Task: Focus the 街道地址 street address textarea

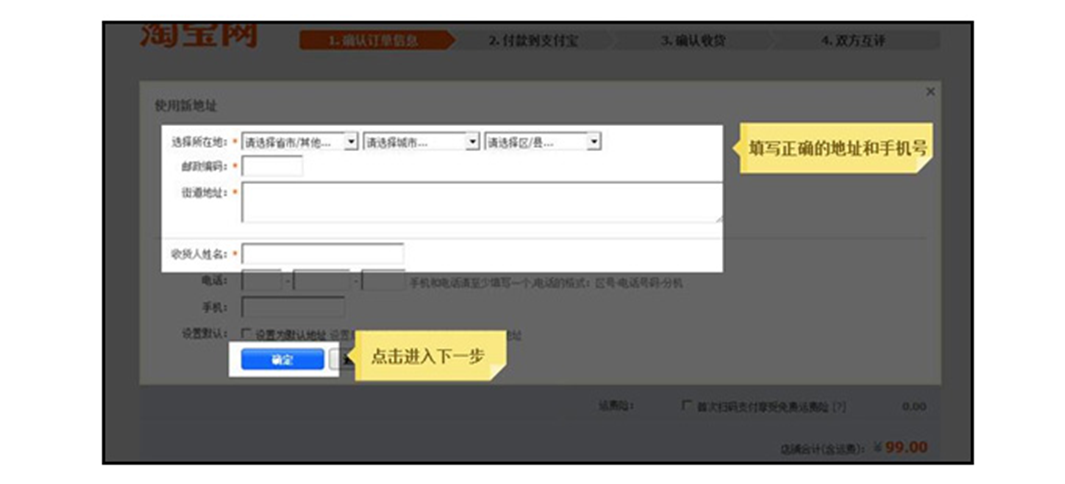Action: (482, 202)
